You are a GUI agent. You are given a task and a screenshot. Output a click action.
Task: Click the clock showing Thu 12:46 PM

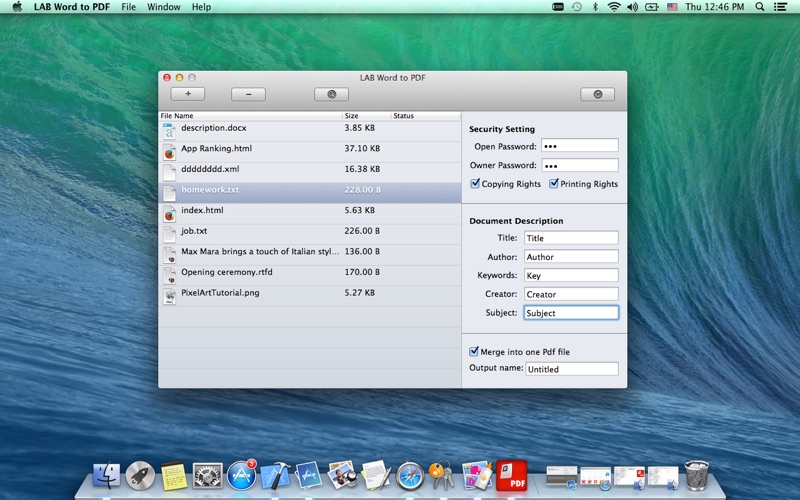point(714,7)
